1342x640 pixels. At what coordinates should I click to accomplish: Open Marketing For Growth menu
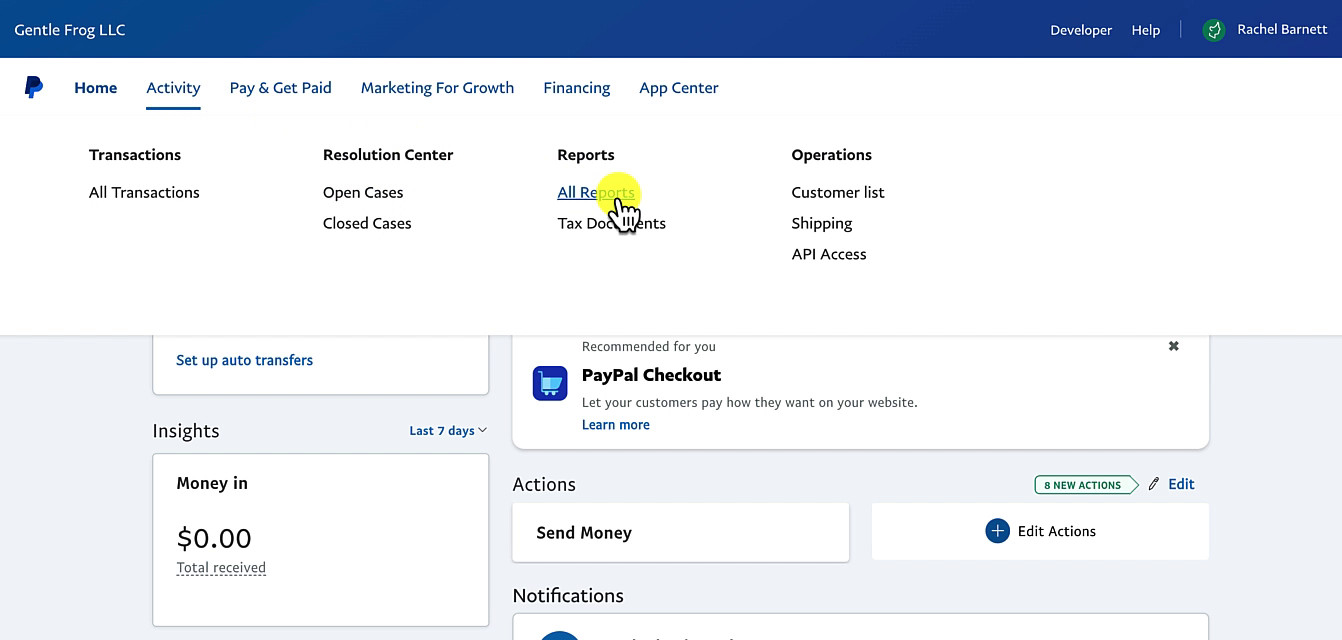(437, 88)
